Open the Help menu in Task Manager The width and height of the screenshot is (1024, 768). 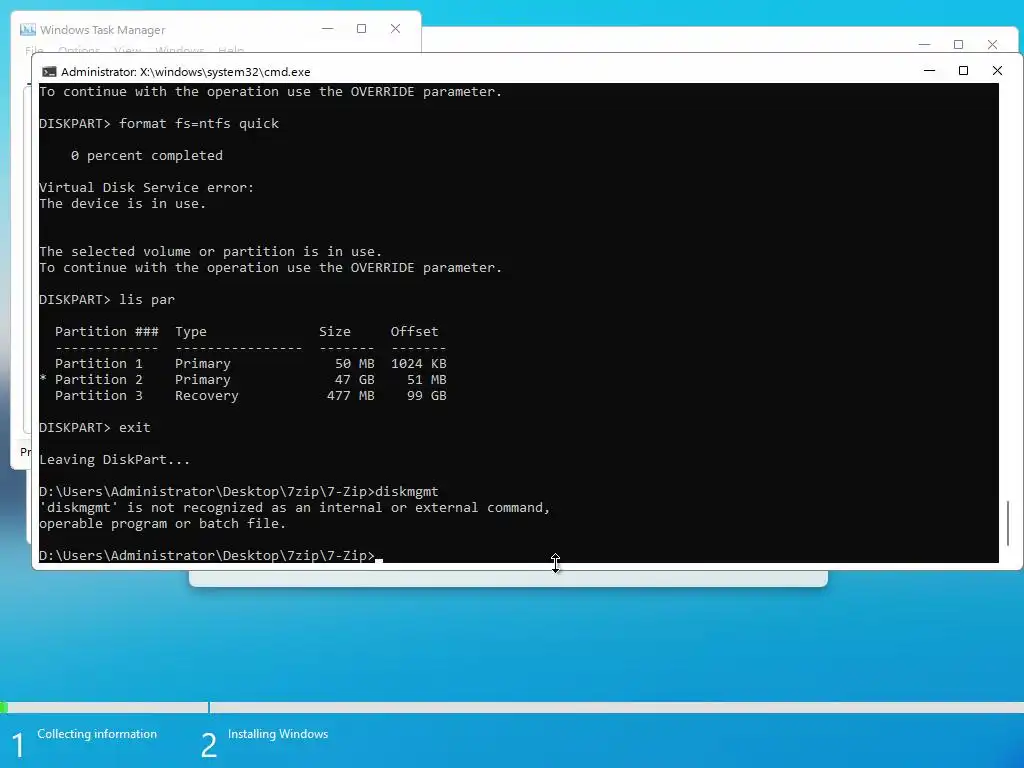pyautogui.click(x=231, y=50)
